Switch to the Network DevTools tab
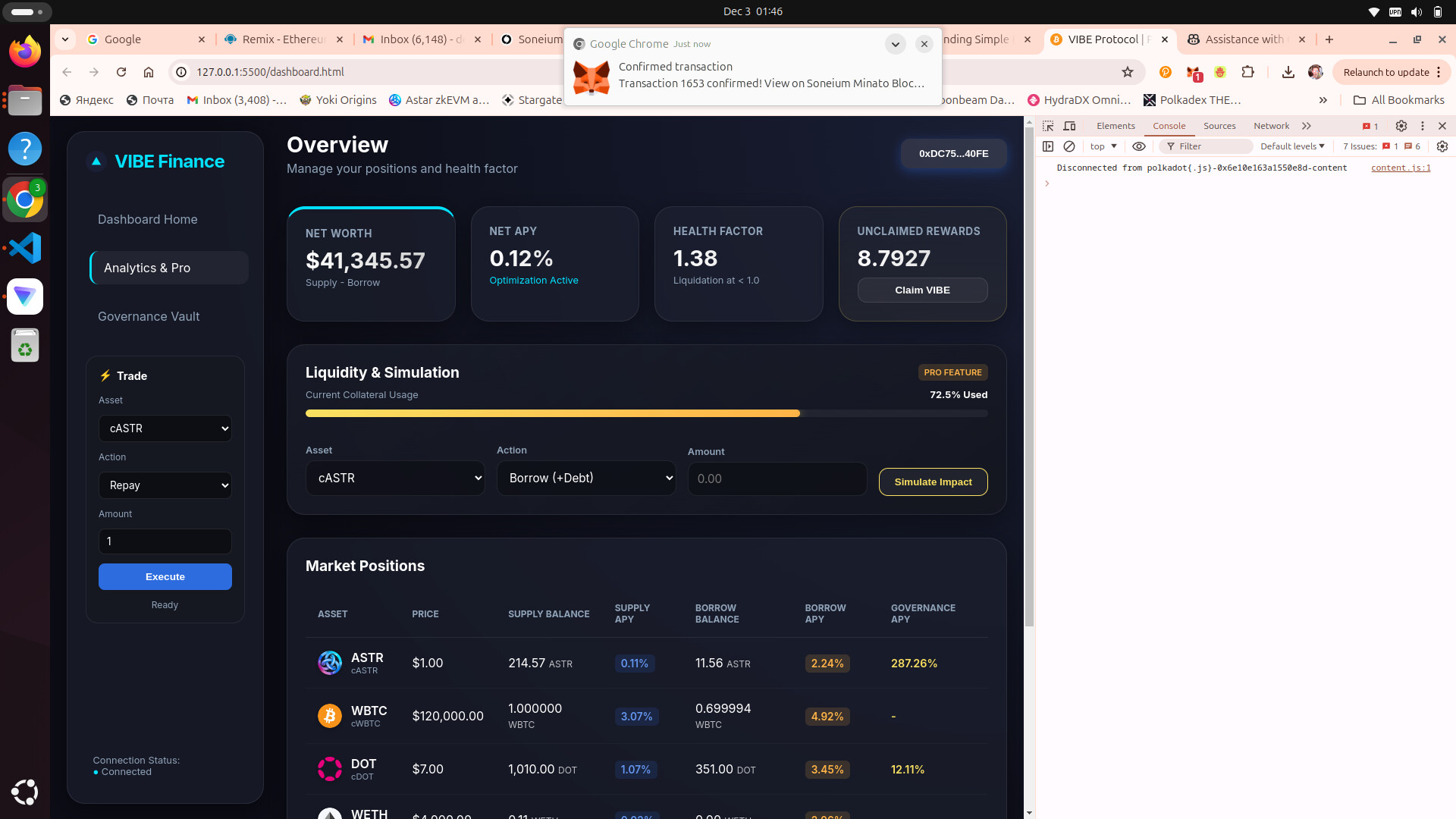The height and width of the screenshot is (819, 1456). click(x=1271, y=126)
